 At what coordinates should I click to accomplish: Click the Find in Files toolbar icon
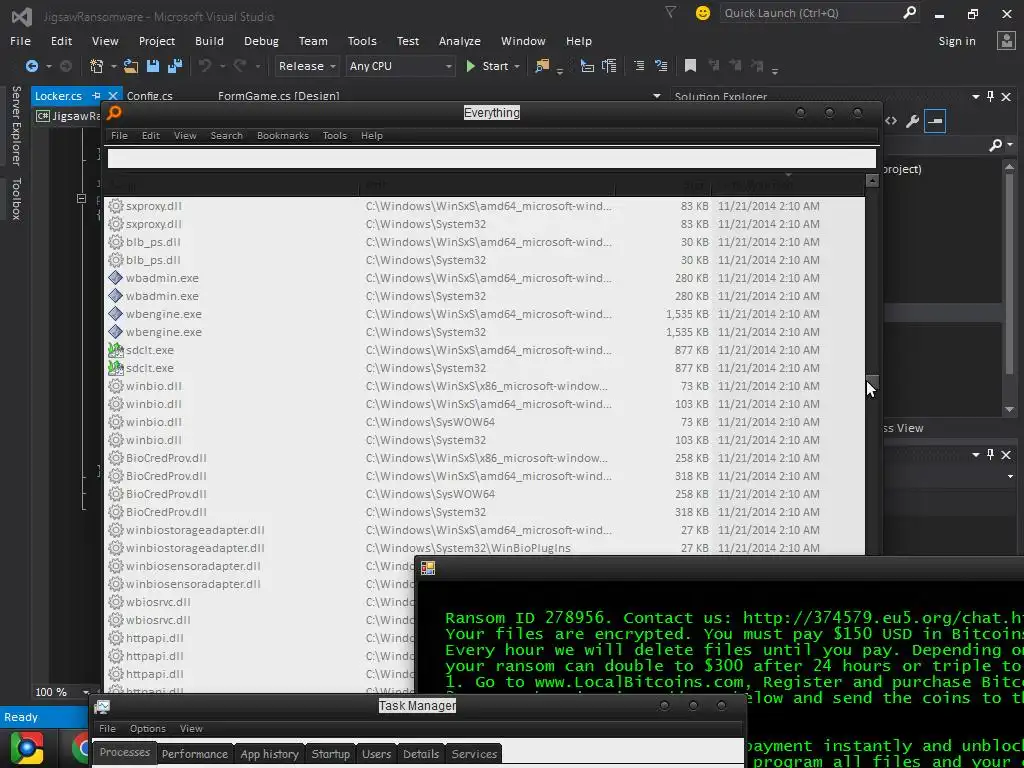pos(542,66)
